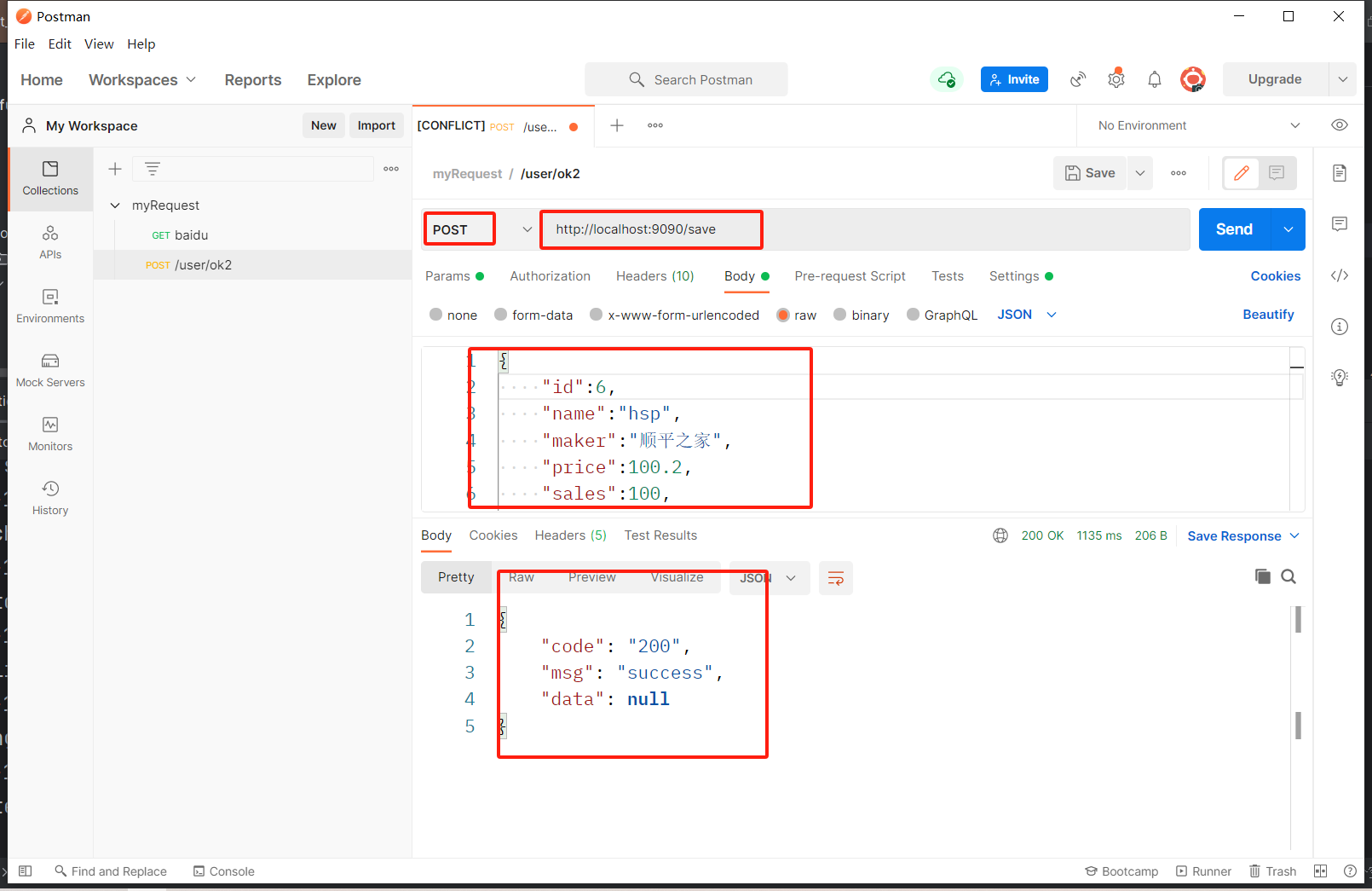Open the File menu

(25, 43)
